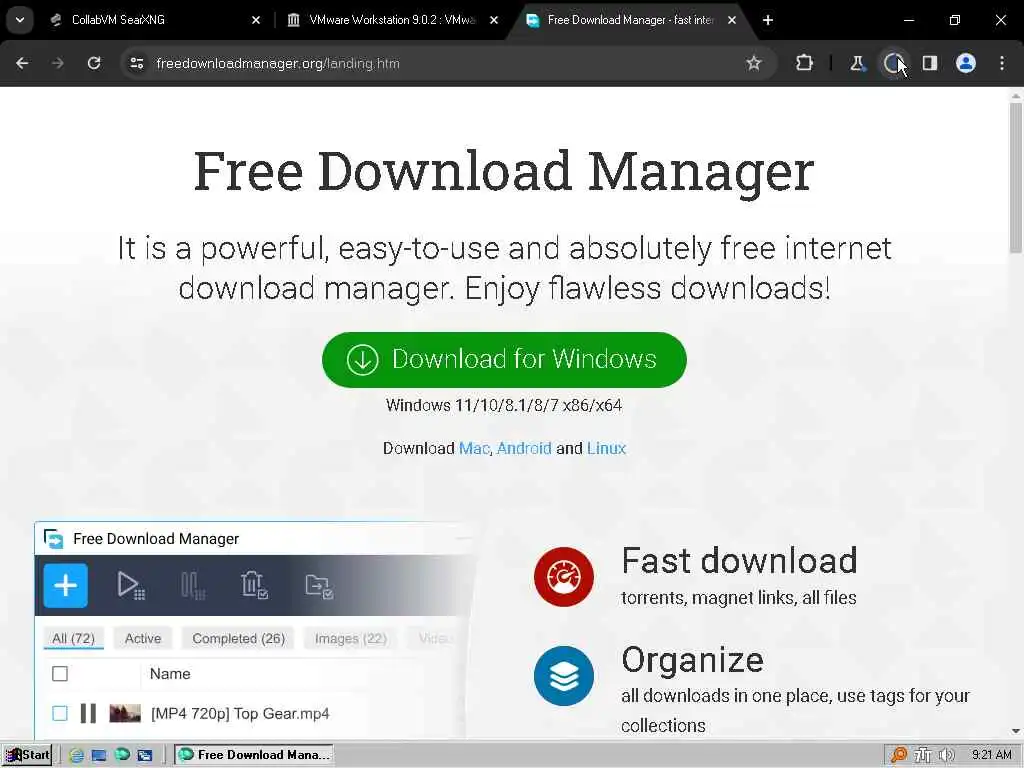1024x768 pixels.
Task: Click the fourth quick launch window icon
Action: tap(144, 755)
